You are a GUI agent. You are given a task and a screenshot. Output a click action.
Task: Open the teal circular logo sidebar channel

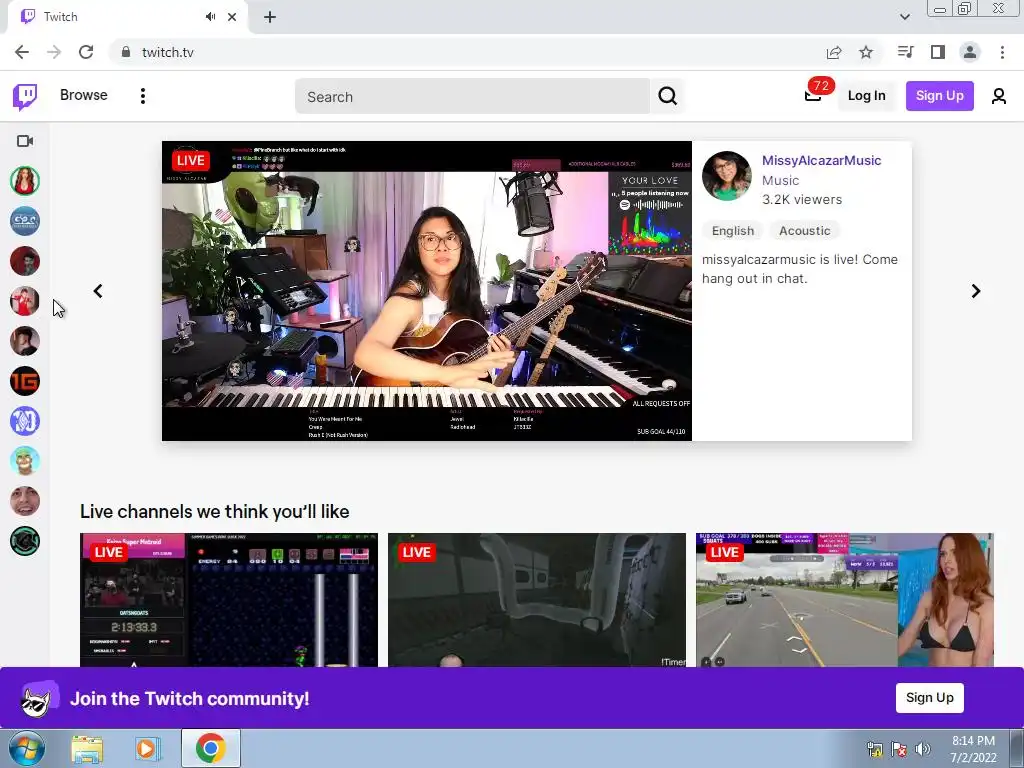pyautogui.click(x=25, y=541)
